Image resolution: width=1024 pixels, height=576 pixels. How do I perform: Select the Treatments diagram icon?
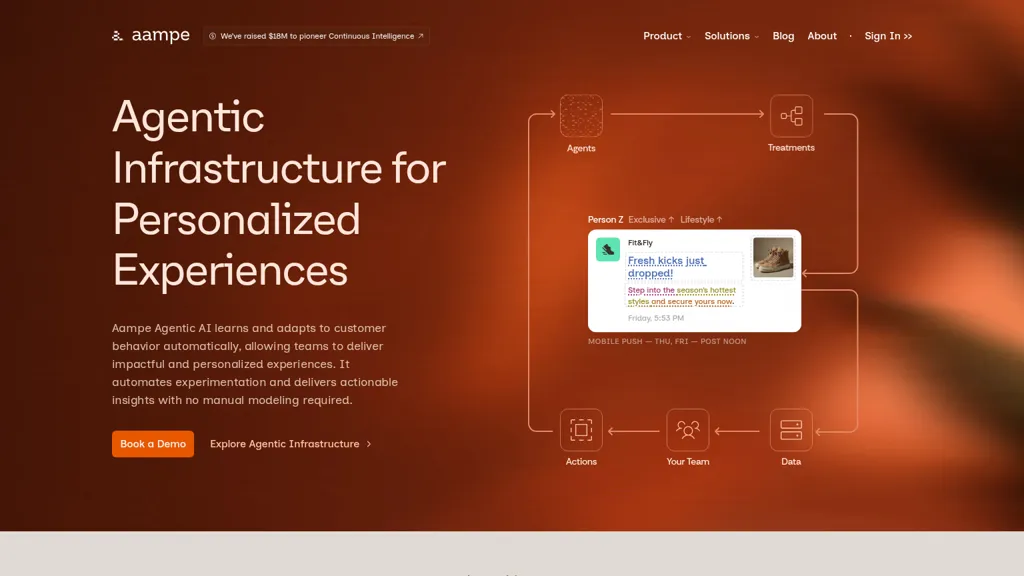coord(791,116)
